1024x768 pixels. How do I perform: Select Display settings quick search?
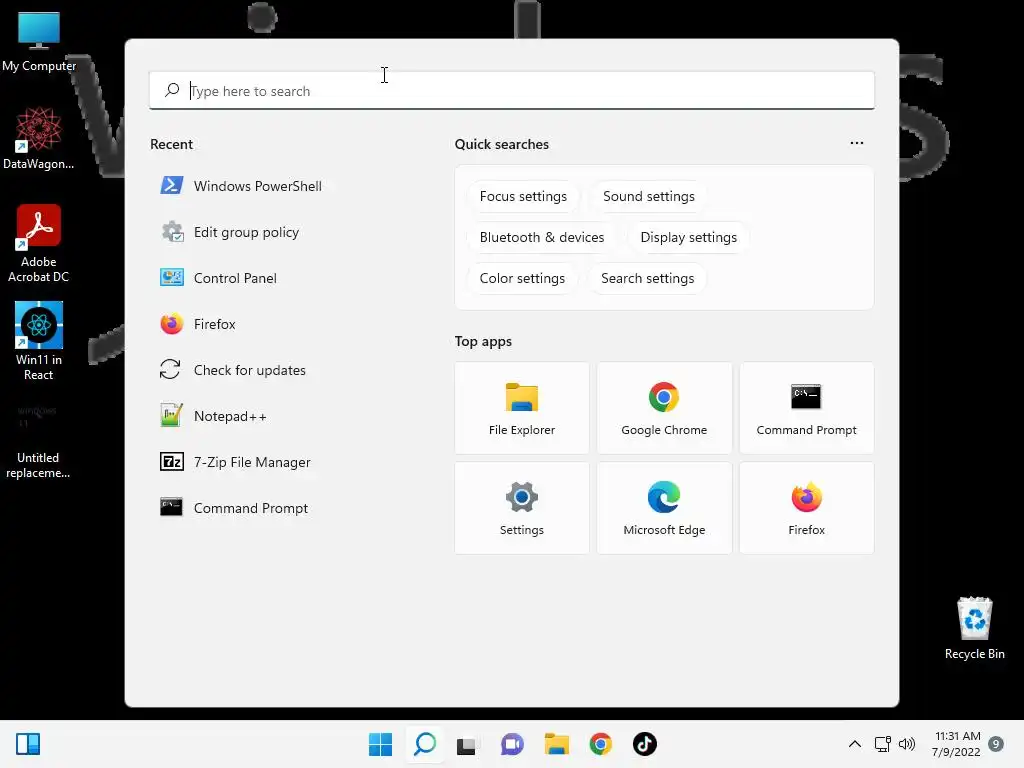pos(688,238)
